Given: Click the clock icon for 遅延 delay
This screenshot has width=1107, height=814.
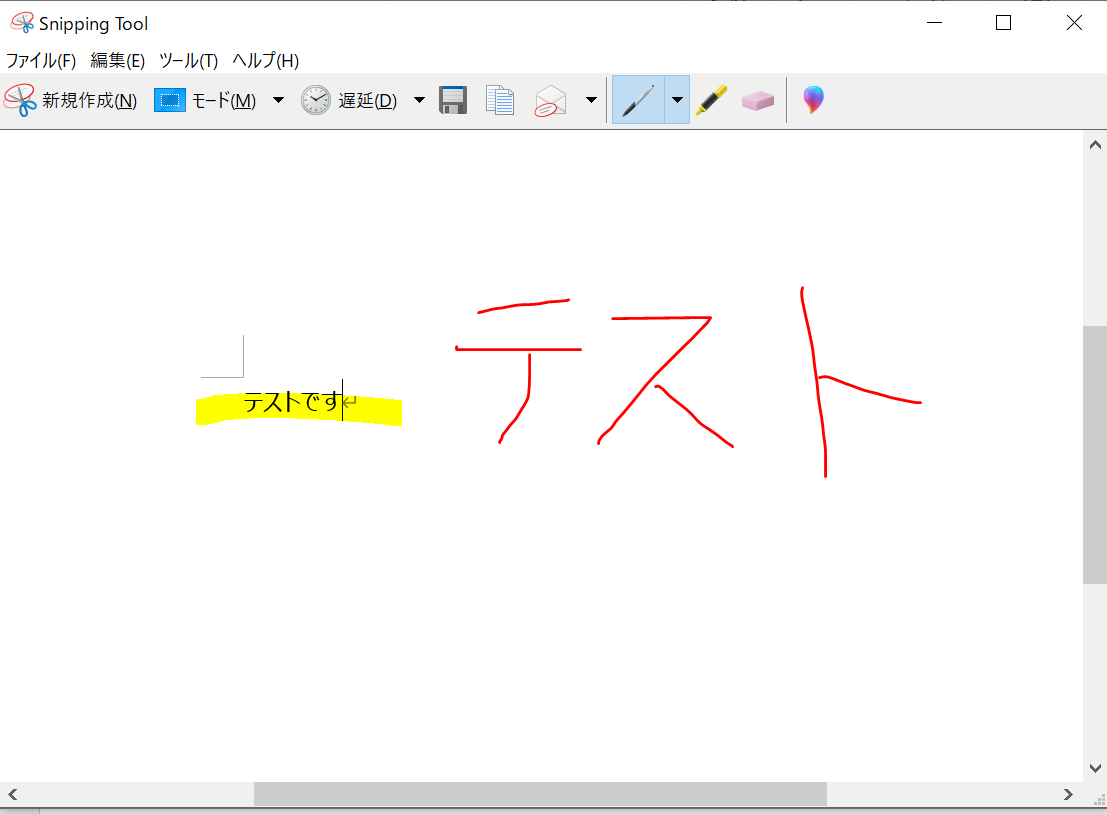Looking at the screenshot, I should click(315, 99).
